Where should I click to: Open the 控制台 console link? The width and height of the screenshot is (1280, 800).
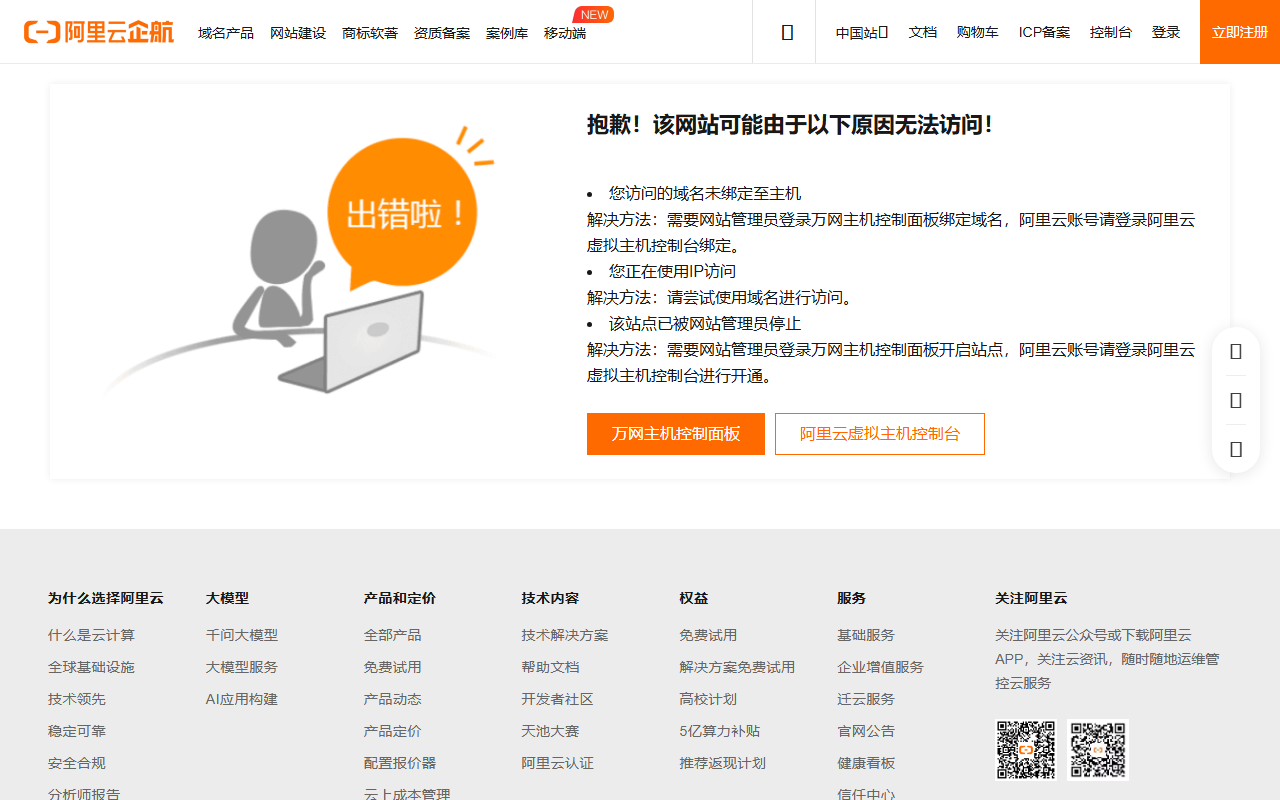click(1111, 32)
